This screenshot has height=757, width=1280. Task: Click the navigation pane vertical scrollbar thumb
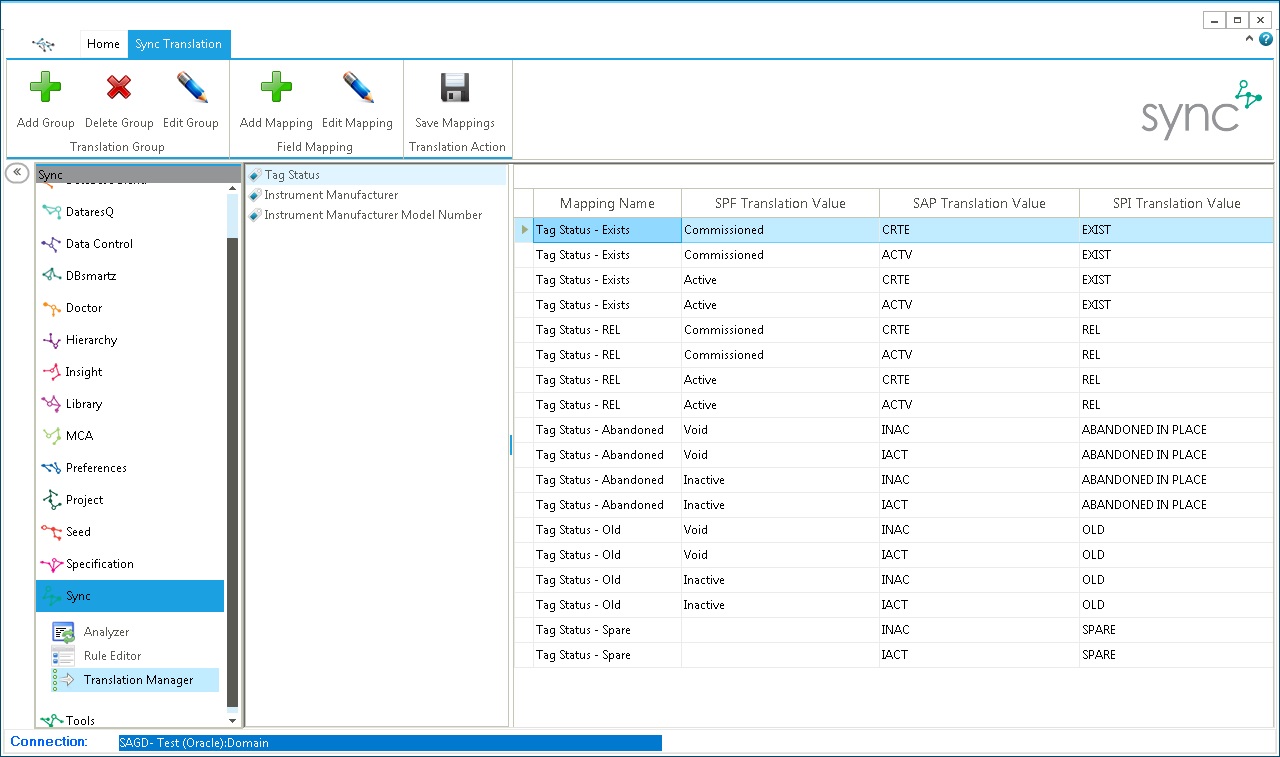pyautogui.click(x=233, y=470)
